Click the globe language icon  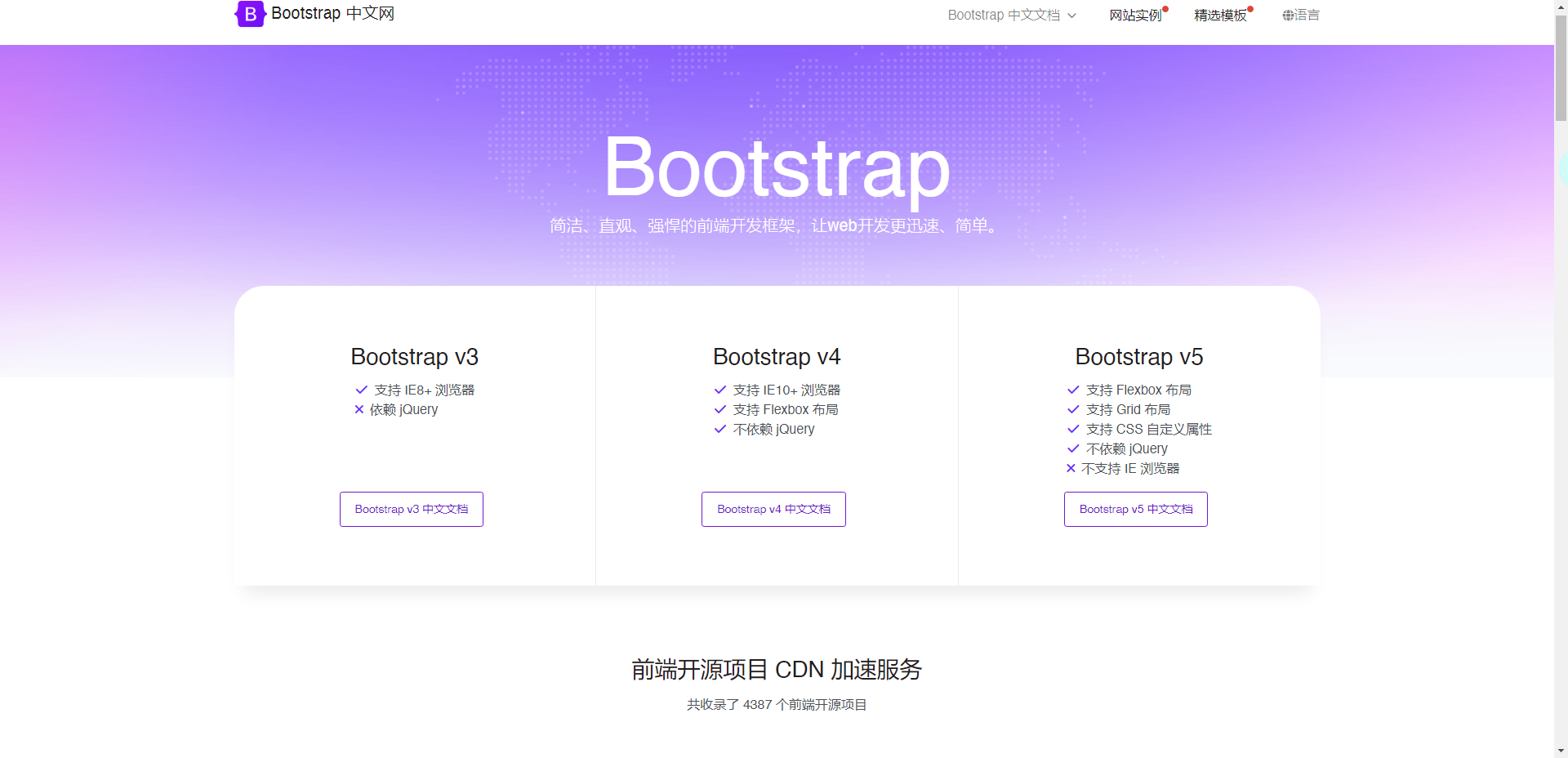[x=1288, y=16]
